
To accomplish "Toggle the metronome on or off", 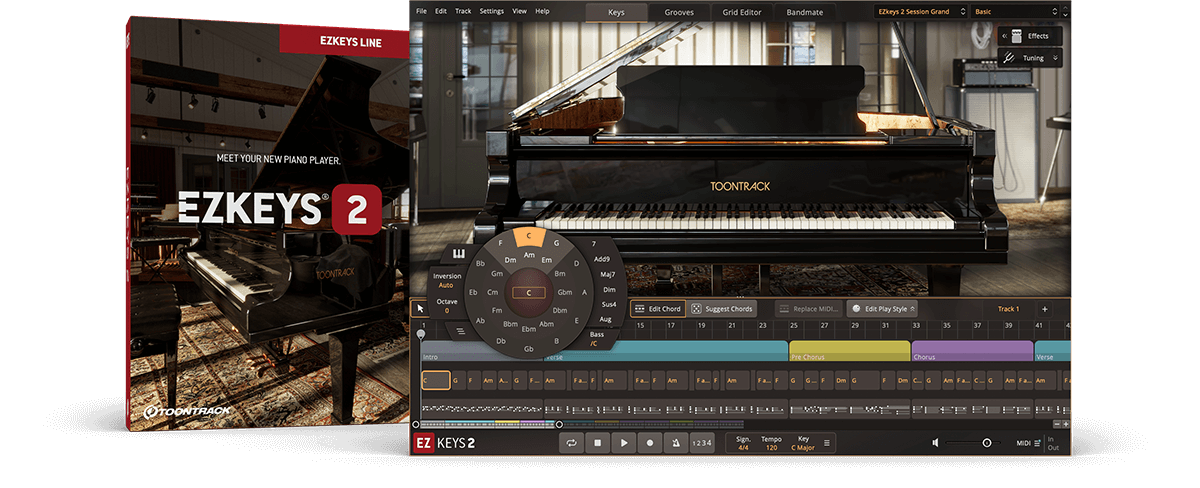I will click(676, 442).
